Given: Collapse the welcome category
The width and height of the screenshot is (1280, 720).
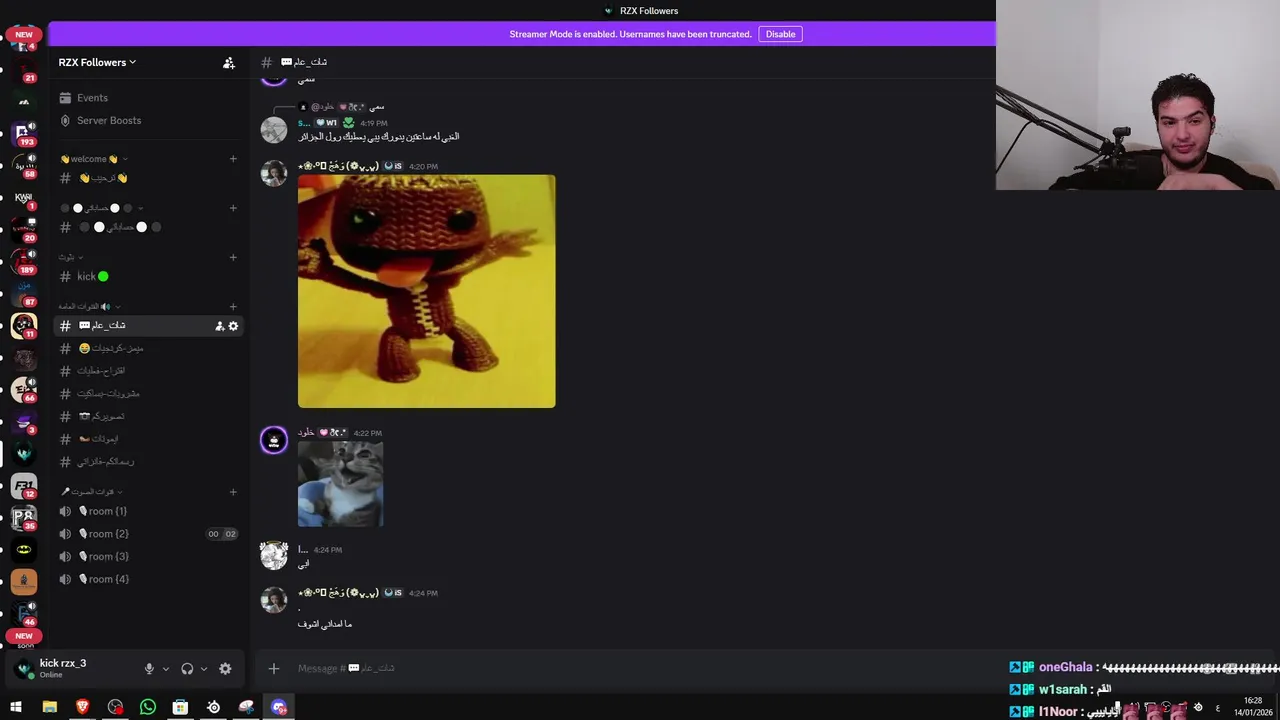Looking at the screenshot, I should coord(93,159).
